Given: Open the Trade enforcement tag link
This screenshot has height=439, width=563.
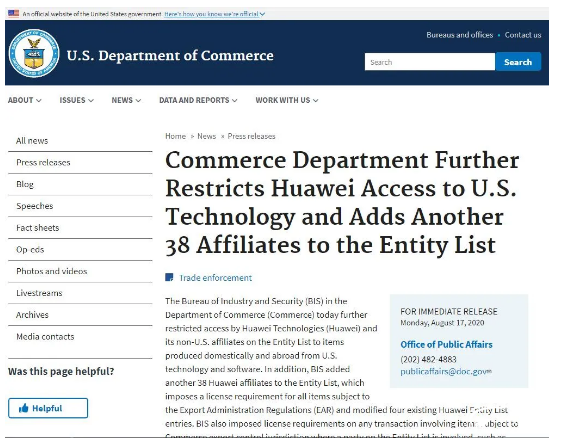Looking at the screenshot, I should pos(215,278).
